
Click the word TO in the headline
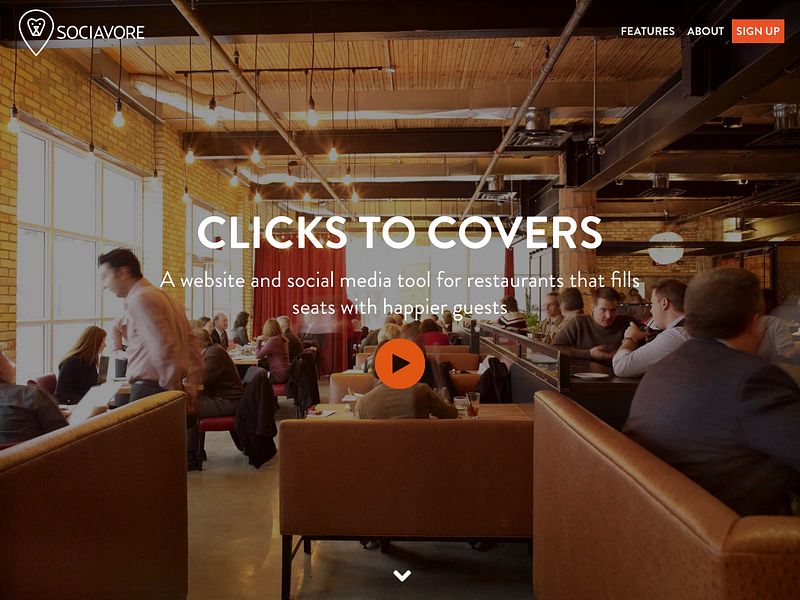click(388, 233)
